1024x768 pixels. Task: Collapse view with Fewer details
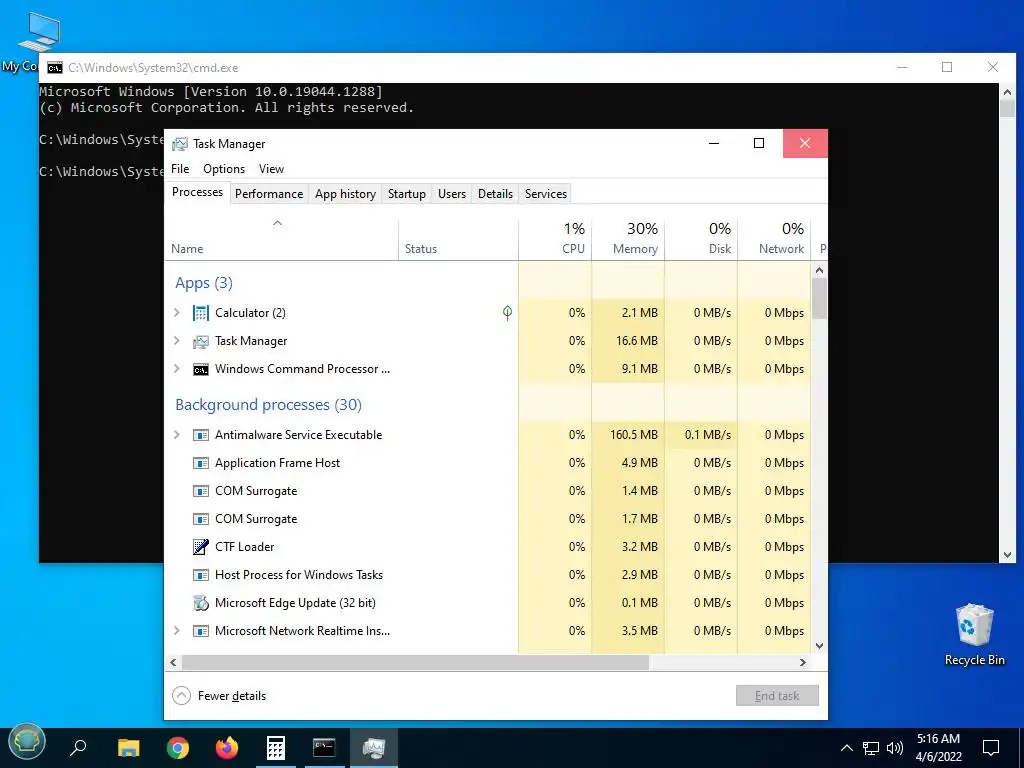pyautogui.click(x=219, y=696)
